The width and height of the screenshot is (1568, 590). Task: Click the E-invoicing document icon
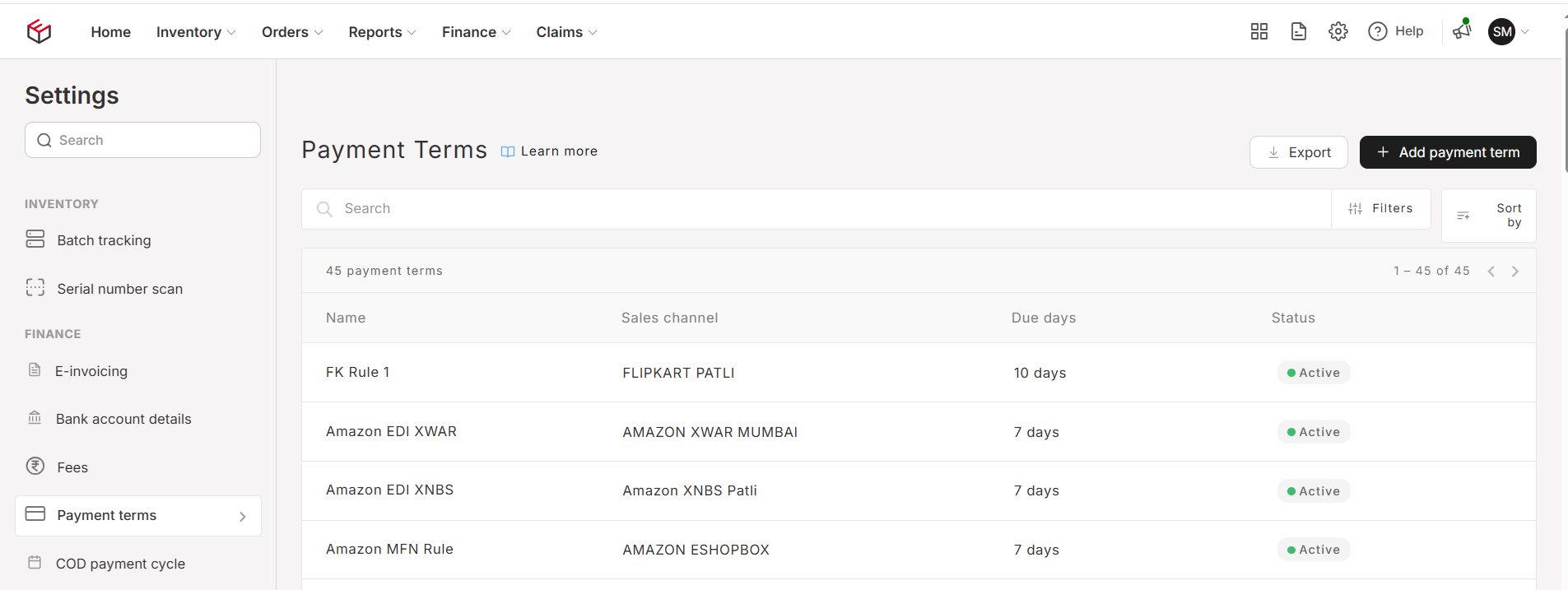pos(35,369)
